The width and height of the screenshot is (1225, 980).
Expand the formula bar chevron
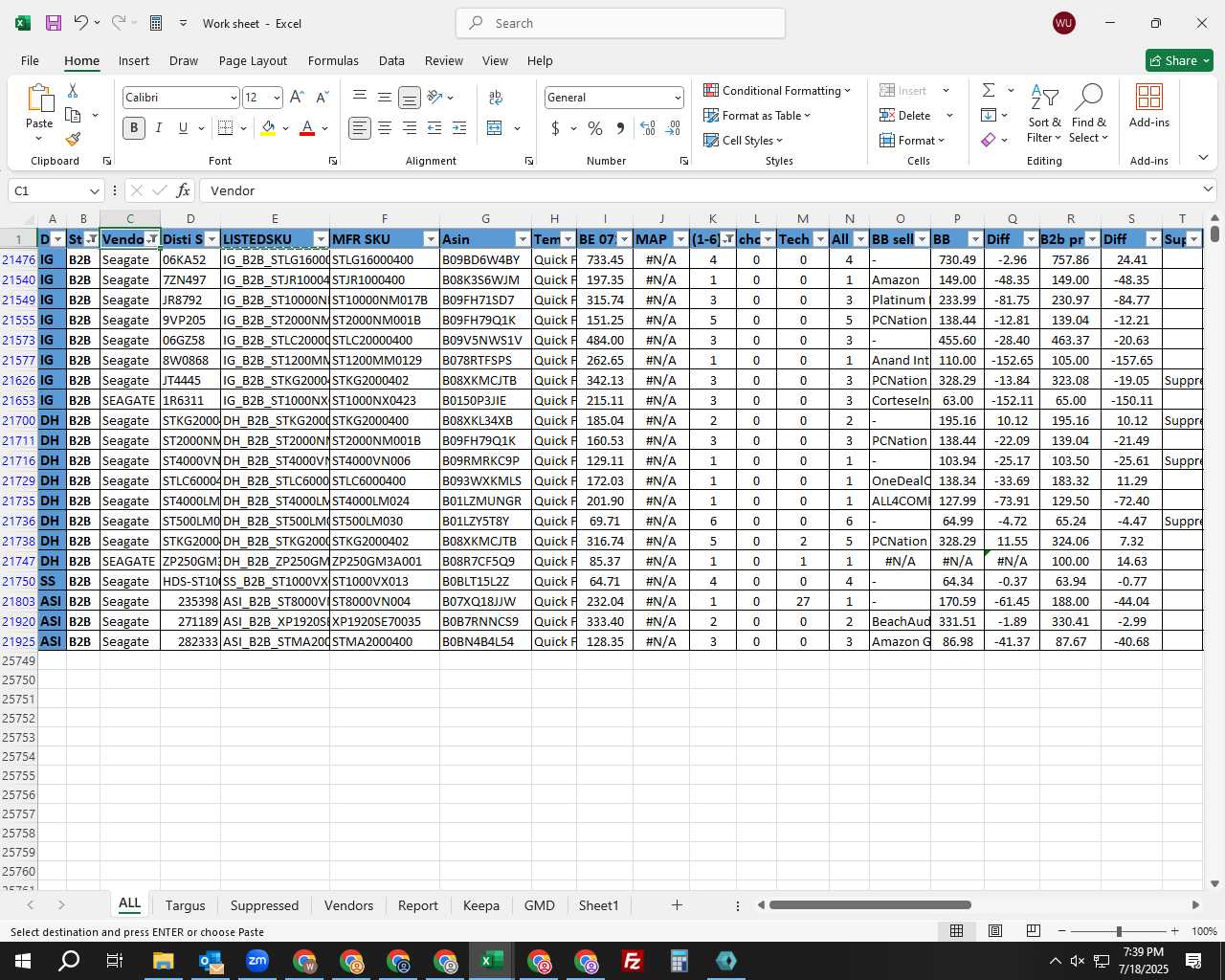pyautogui.click(x=1208, y=189)
